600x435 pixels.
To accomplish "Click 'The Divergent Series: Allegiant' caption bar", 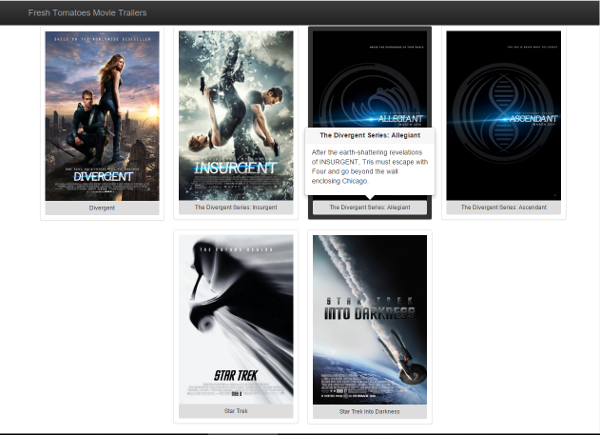I will [x=370, y=207].
